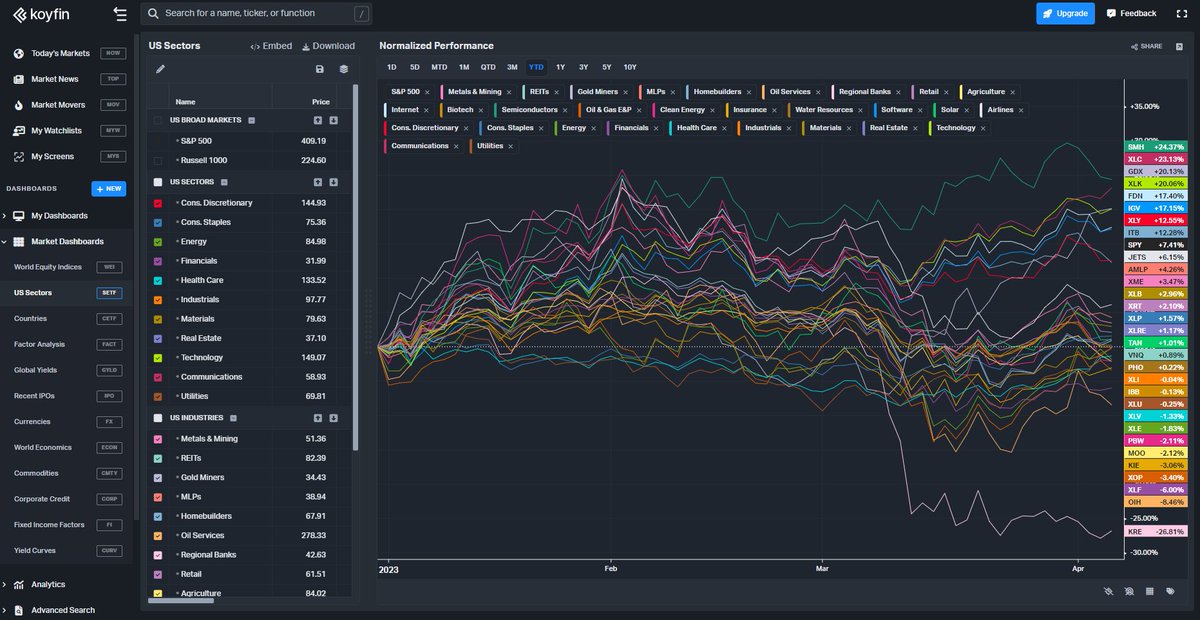Image resolution: width=1200 pixels, height=620 pixels.
Task: Open Feedback
Action: [1132, 13]
